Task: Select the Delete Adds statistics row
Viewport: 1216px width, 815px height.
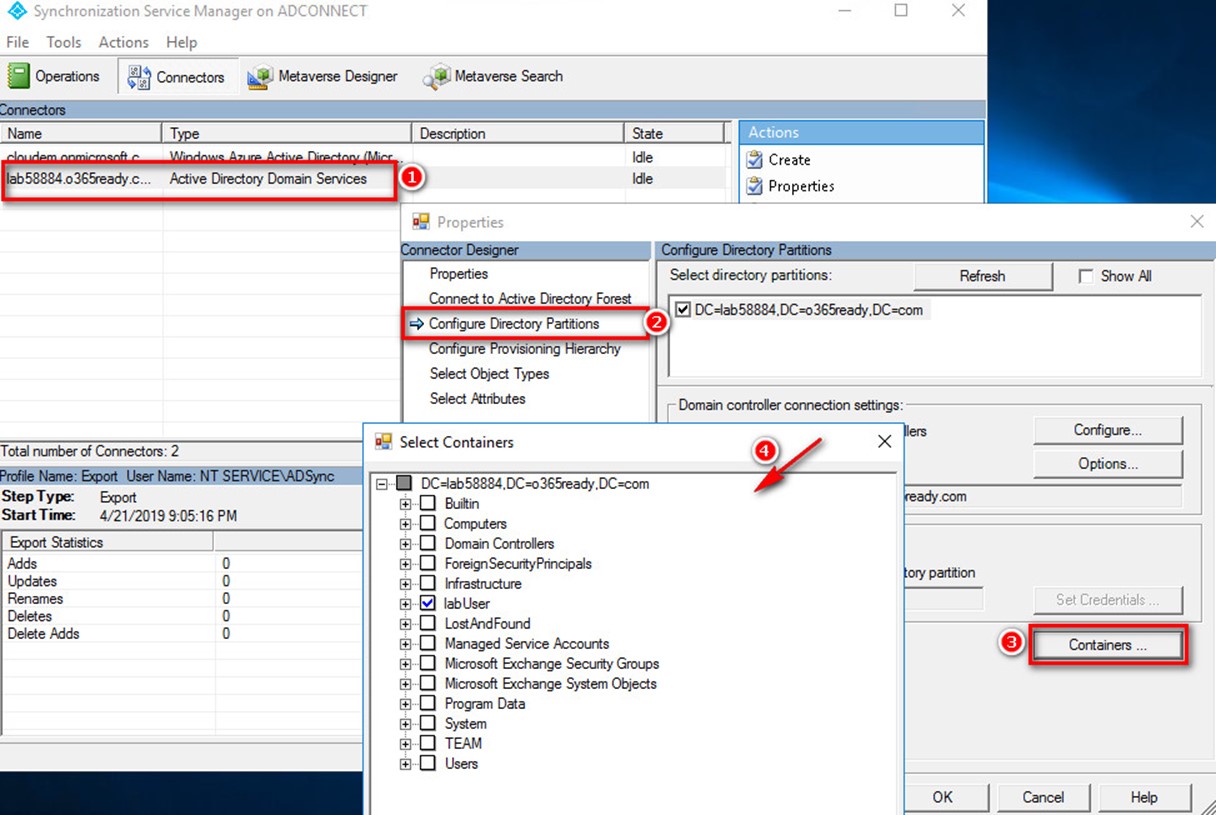Action: 182,634
